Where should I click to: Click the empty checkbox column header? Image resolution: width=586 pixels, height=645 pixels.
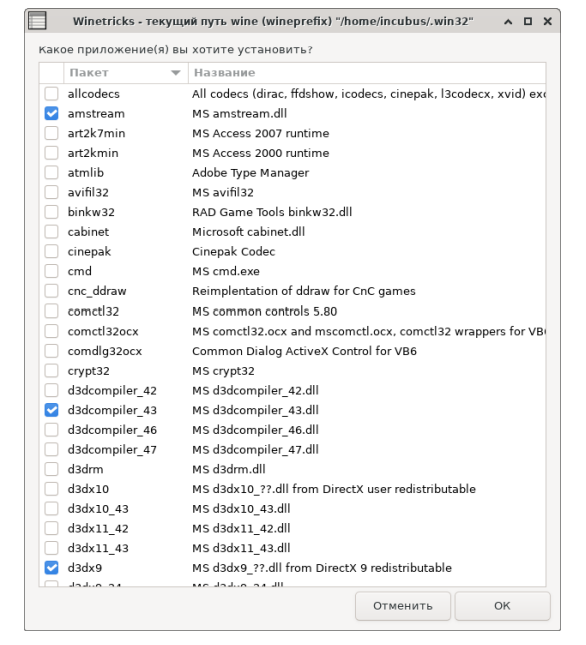pos(51,73)
